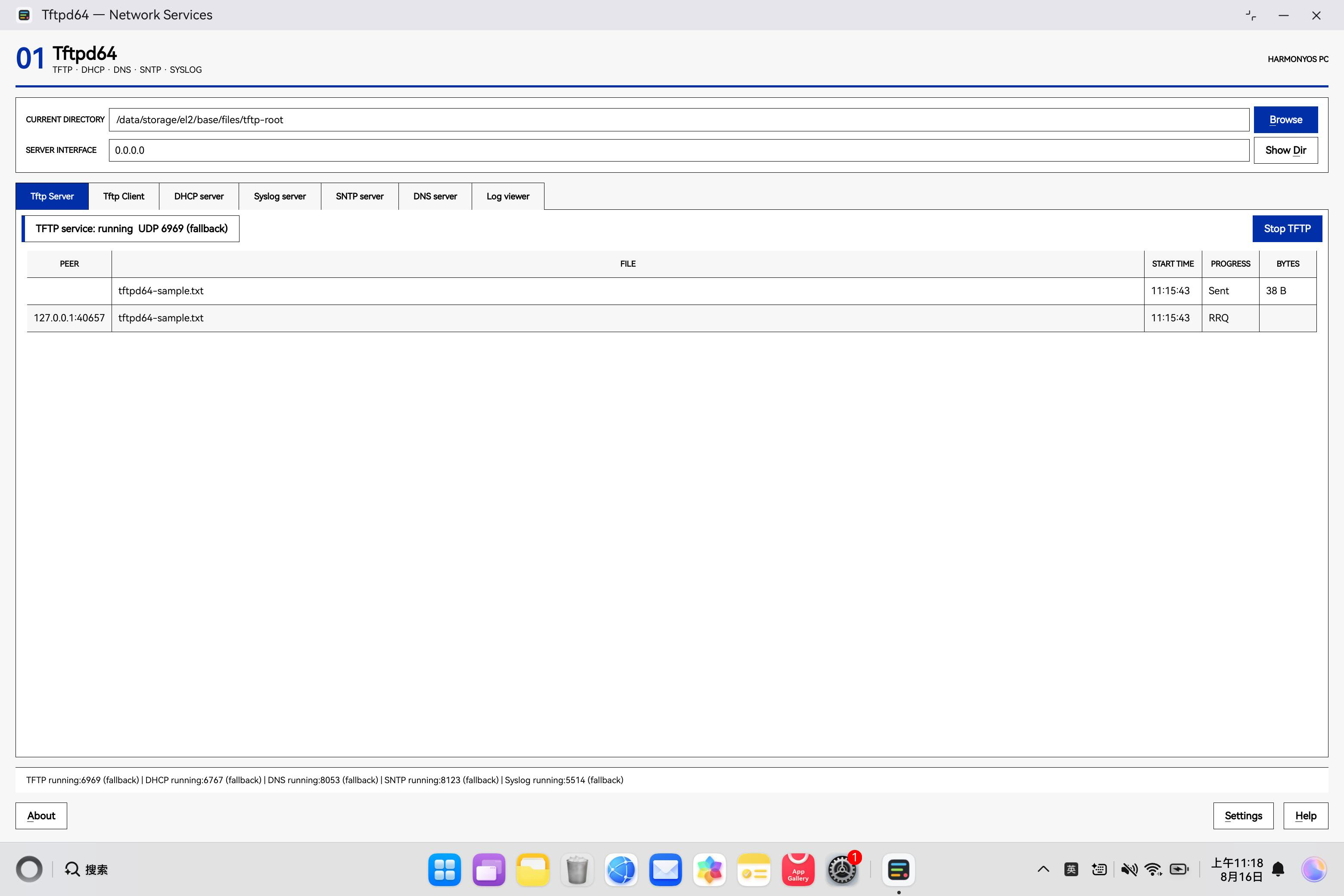Focus the Current Directory path field
The image size is (1344, 896).
[x=679, y=119]
